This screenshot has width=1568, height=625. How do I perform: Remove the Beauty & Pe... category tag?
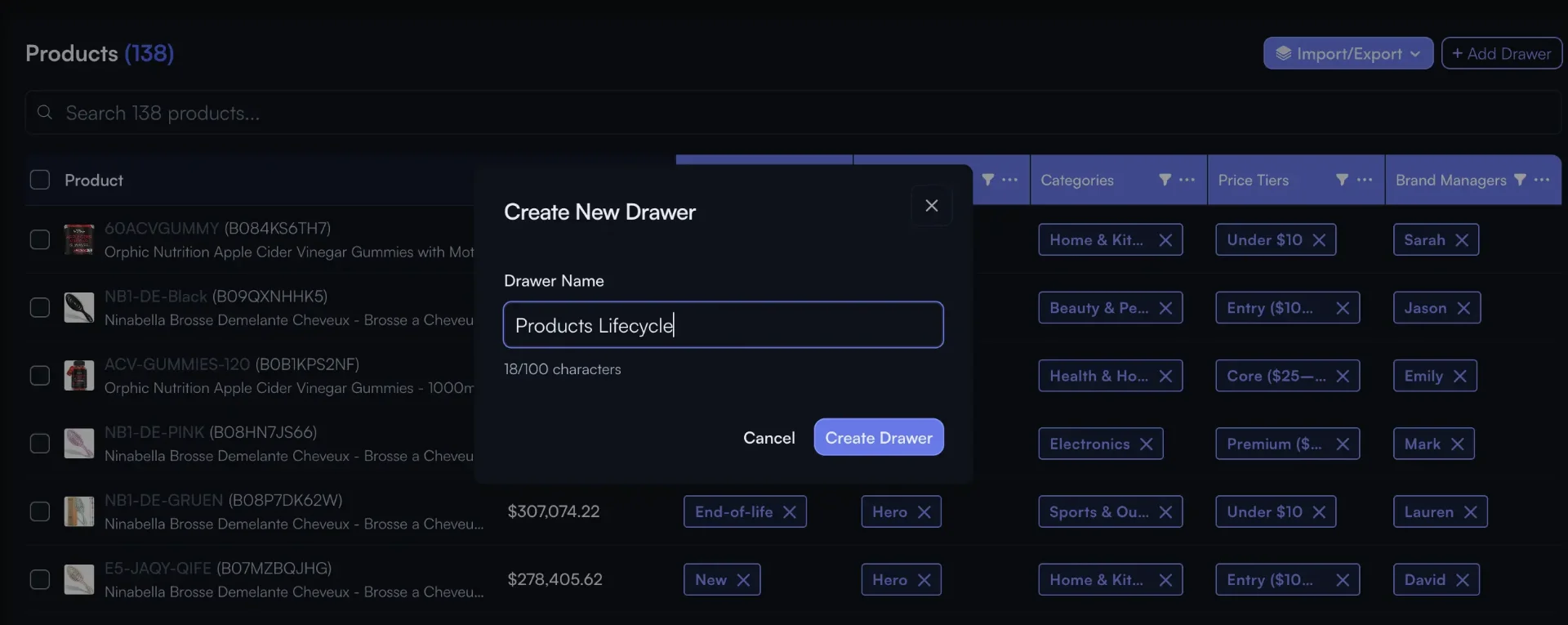[1165, 308]
